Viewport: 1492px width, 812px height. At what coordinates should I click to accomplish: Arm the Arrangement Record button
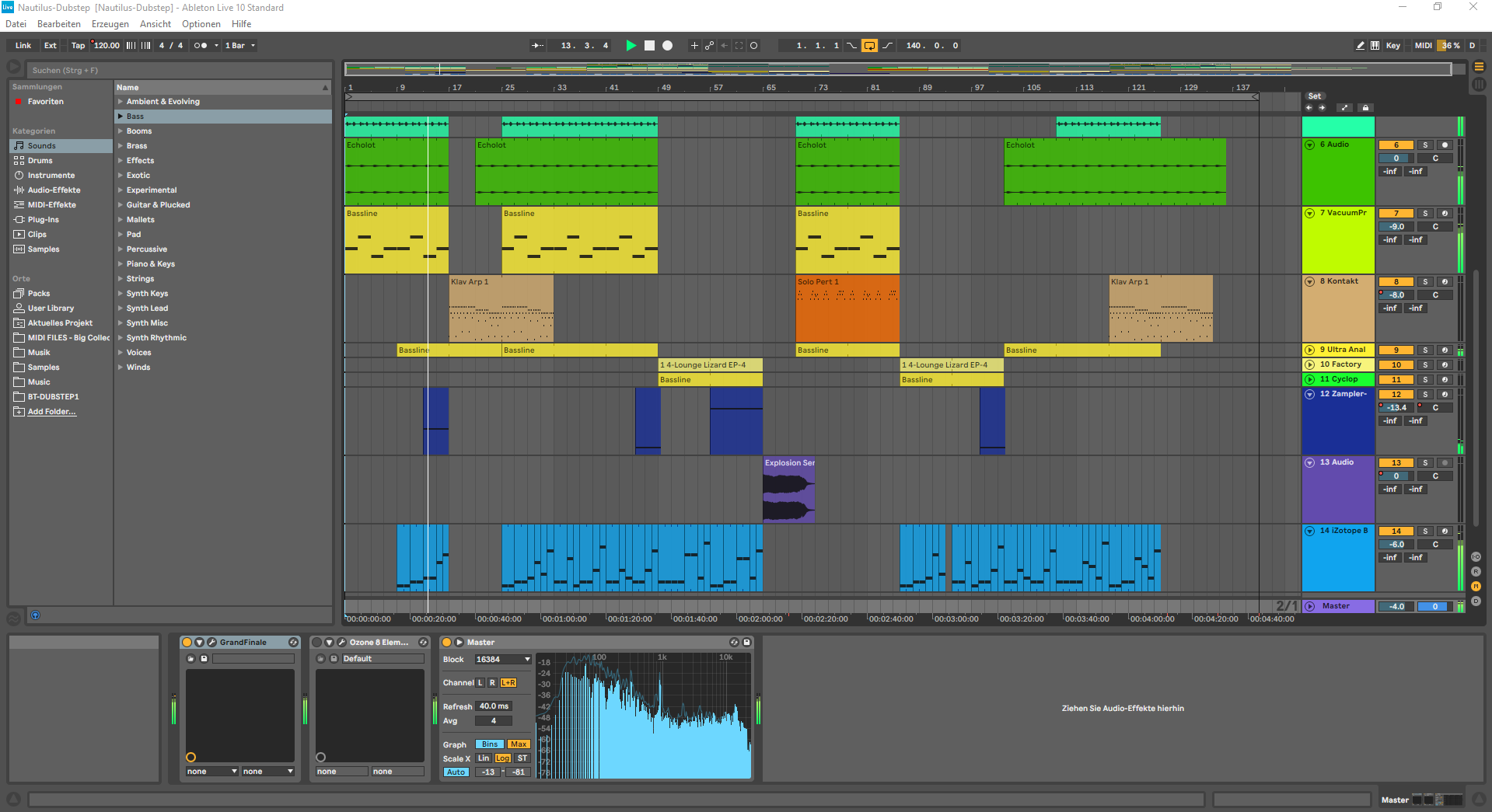click(667, 46)
